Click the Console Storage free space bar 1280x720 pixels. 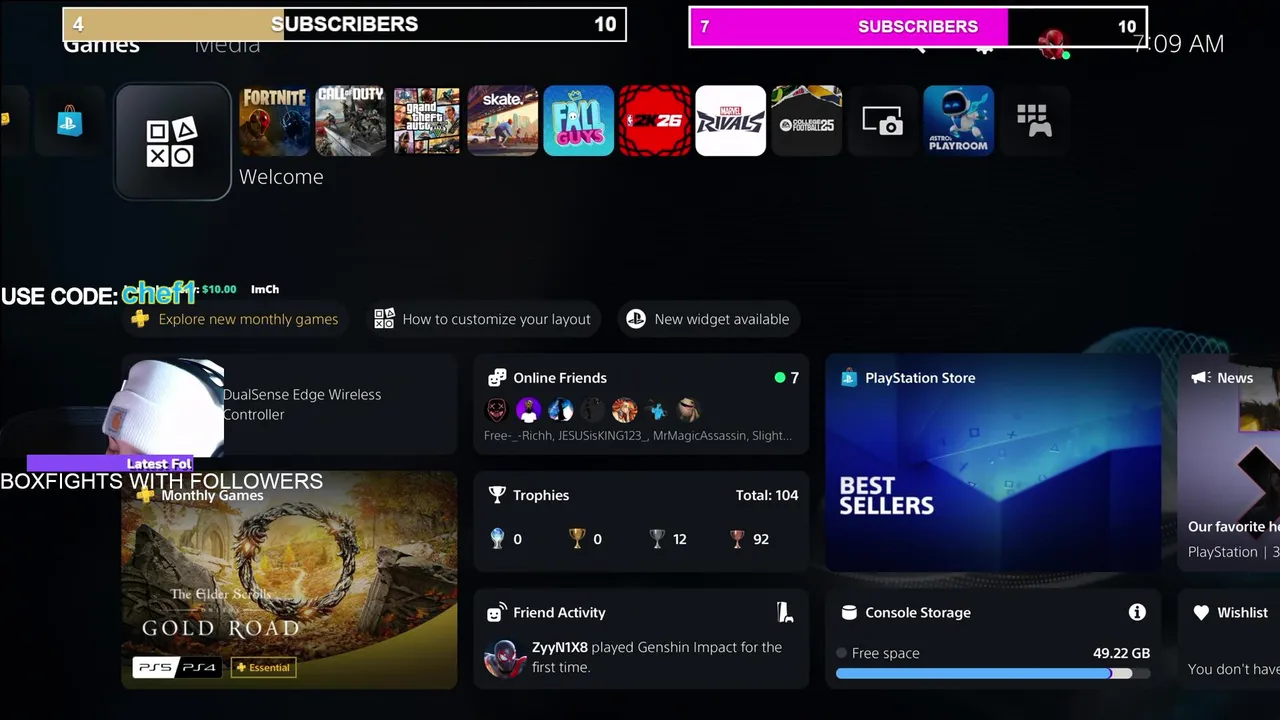pos(993,674)
